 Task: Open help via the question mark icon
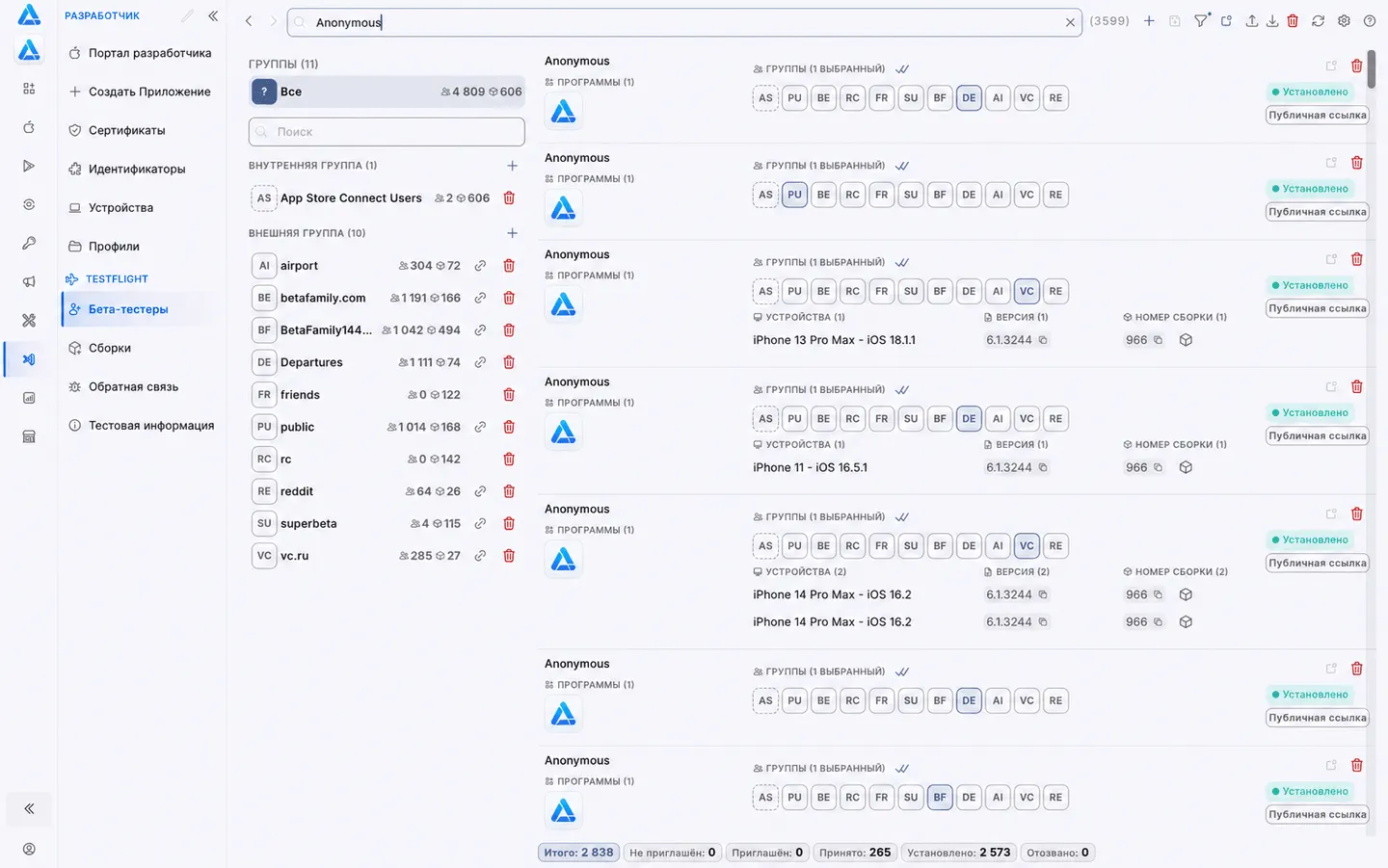tap(1370, 21)
